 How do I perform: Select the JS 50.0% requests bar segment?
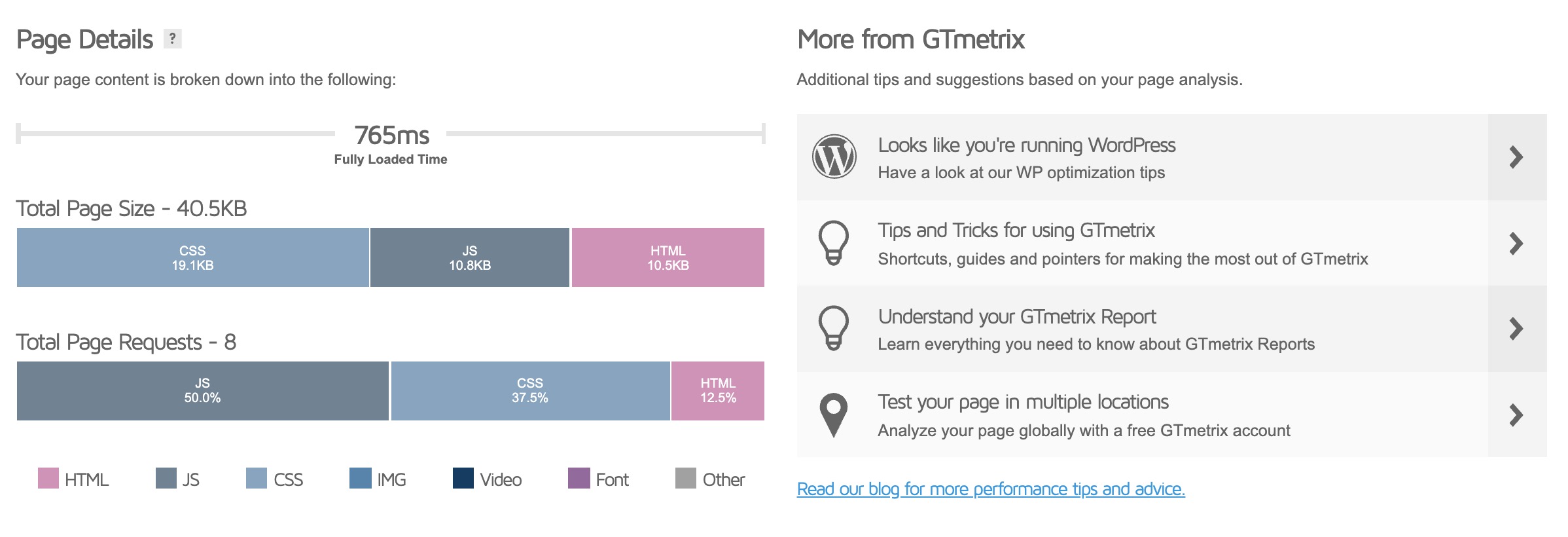click(x=203, y=391)
